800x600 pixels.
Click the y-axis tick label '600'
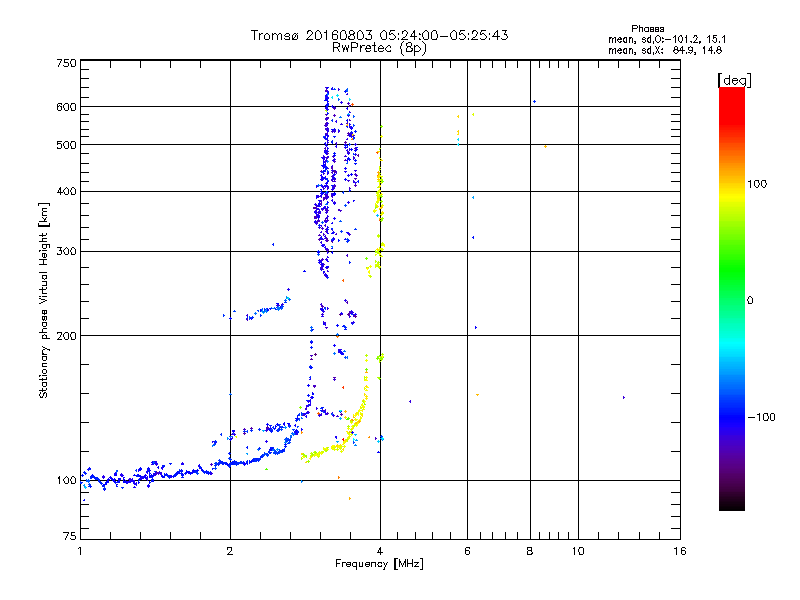click(67, 107)
